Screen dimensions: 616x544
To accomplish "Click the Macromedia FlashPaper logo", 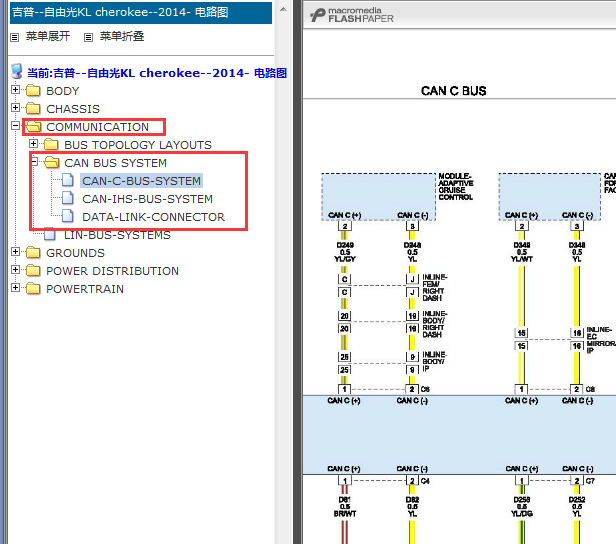I will coord(352,15).
